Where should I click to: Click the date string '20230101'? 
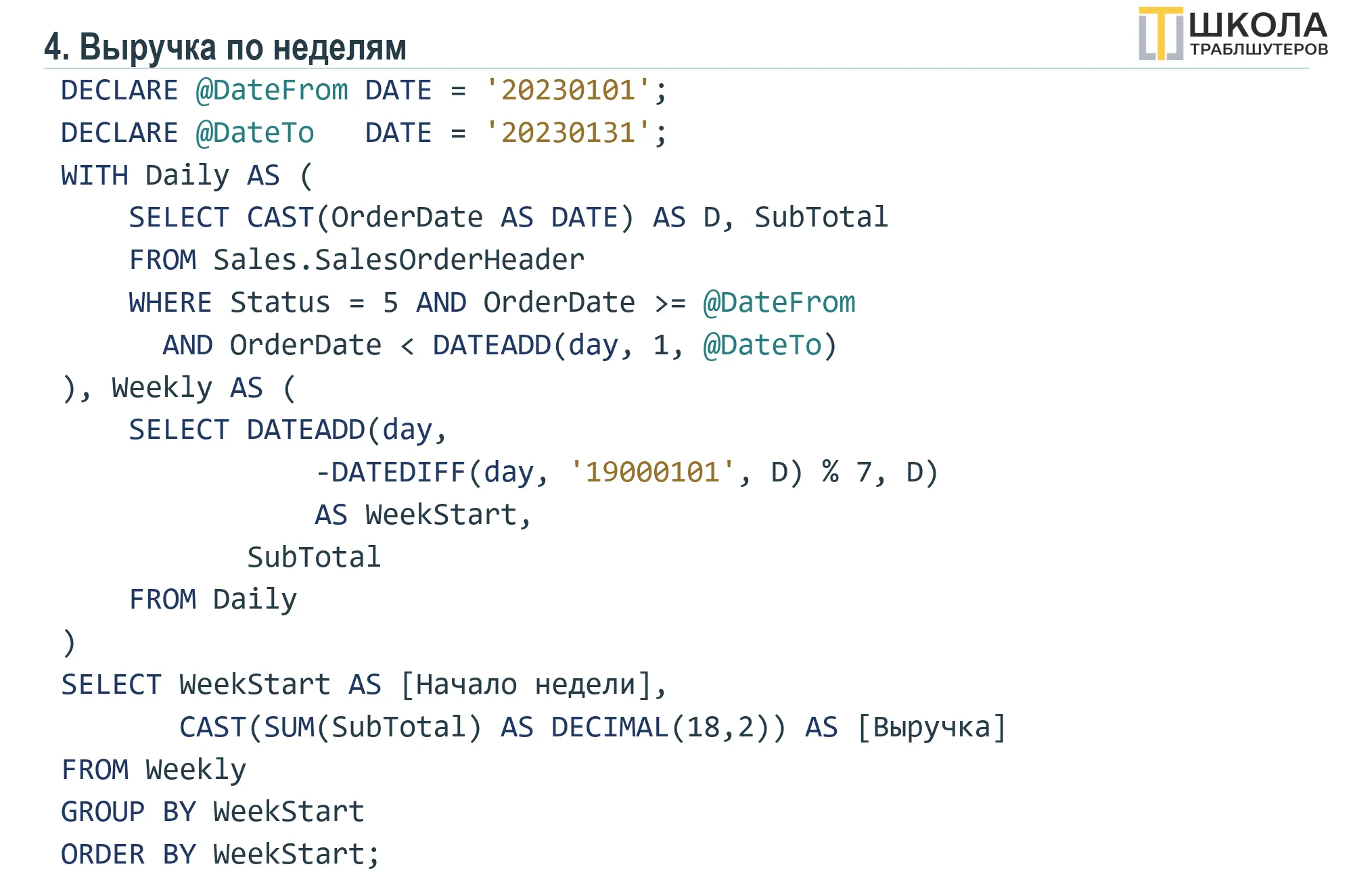[x=568, y=90]
